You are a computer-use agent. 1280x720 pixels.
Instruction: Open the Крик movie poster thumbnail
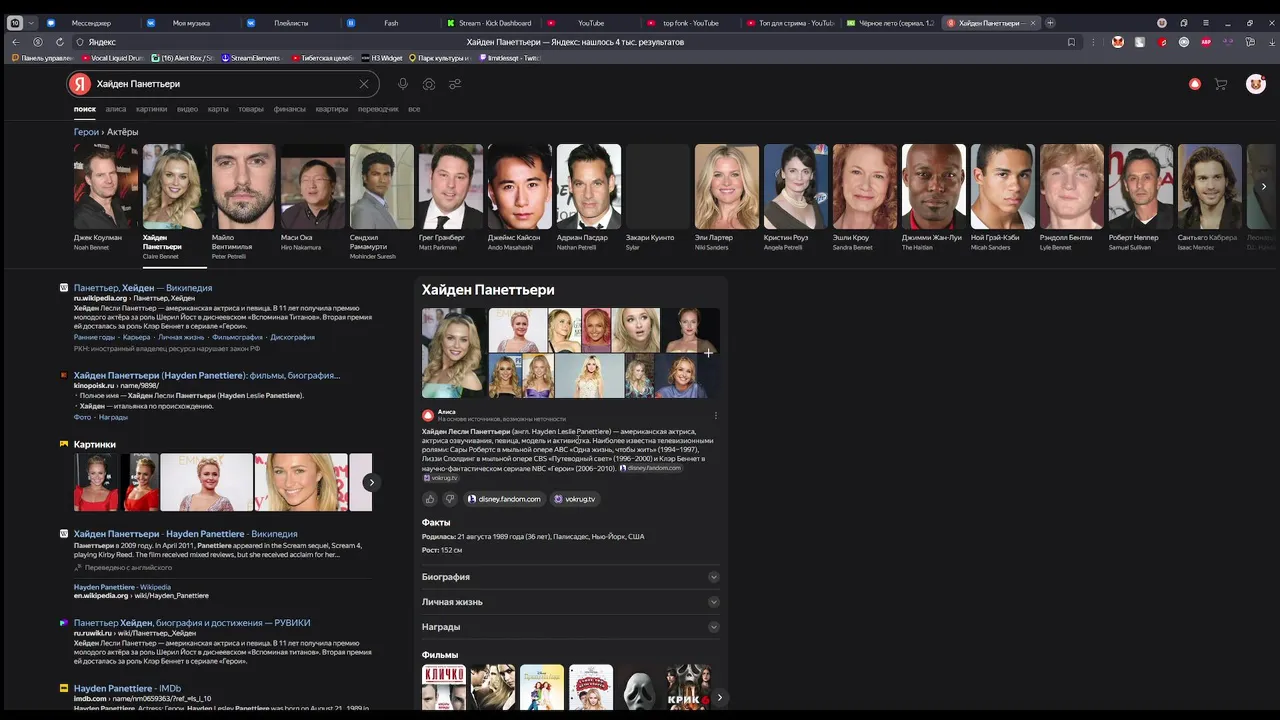(x=689, y=687)
